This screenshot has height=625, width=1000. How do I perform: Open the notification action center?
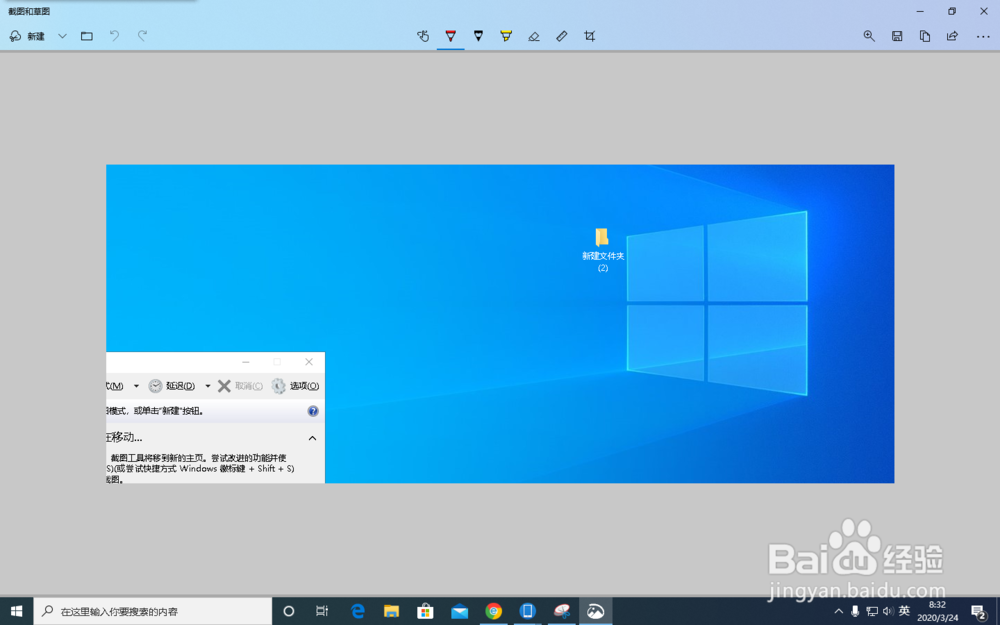(x=979, y=611)
